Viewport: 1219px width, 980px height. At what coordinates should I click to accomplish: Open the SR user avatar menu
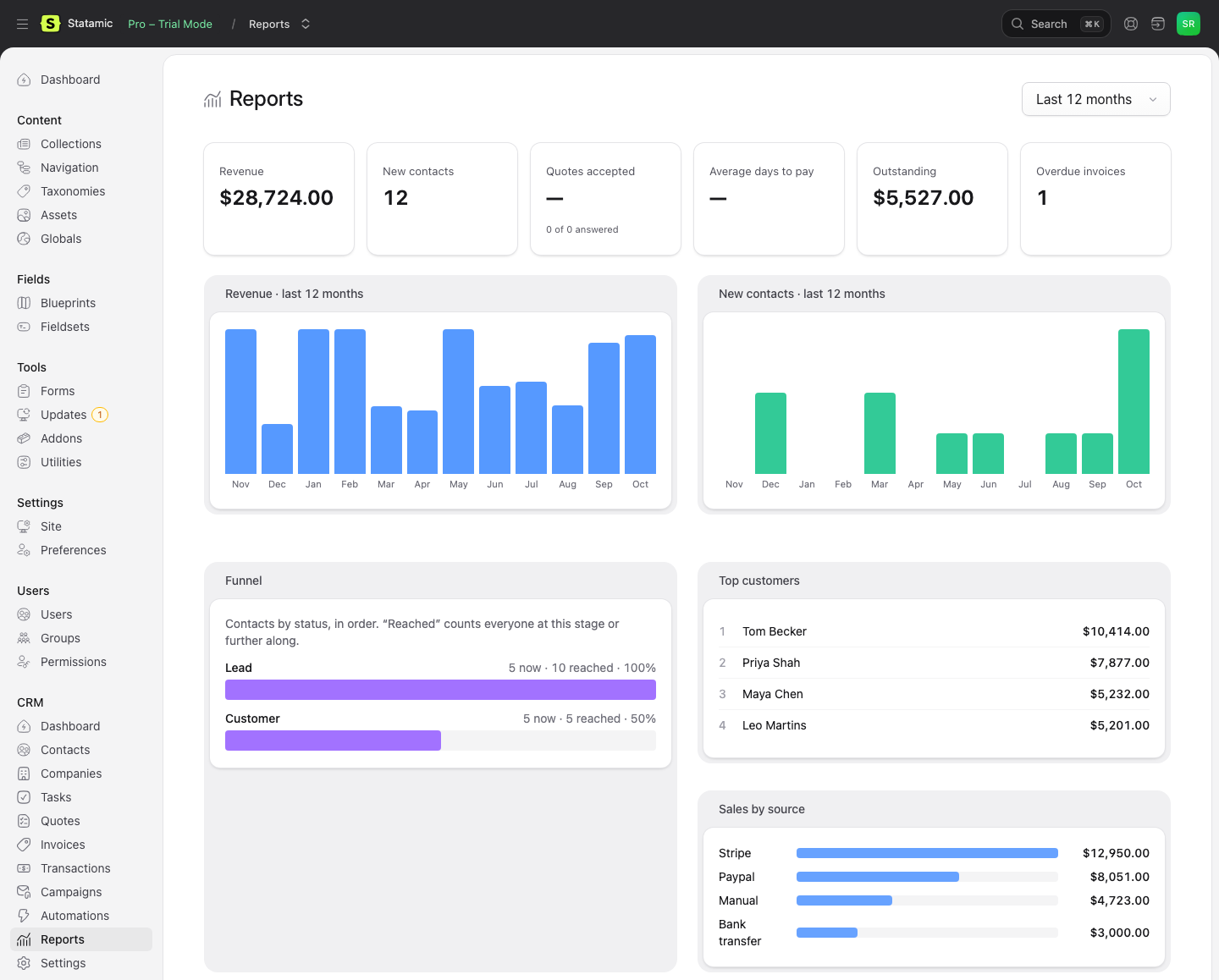(1189, 24)
